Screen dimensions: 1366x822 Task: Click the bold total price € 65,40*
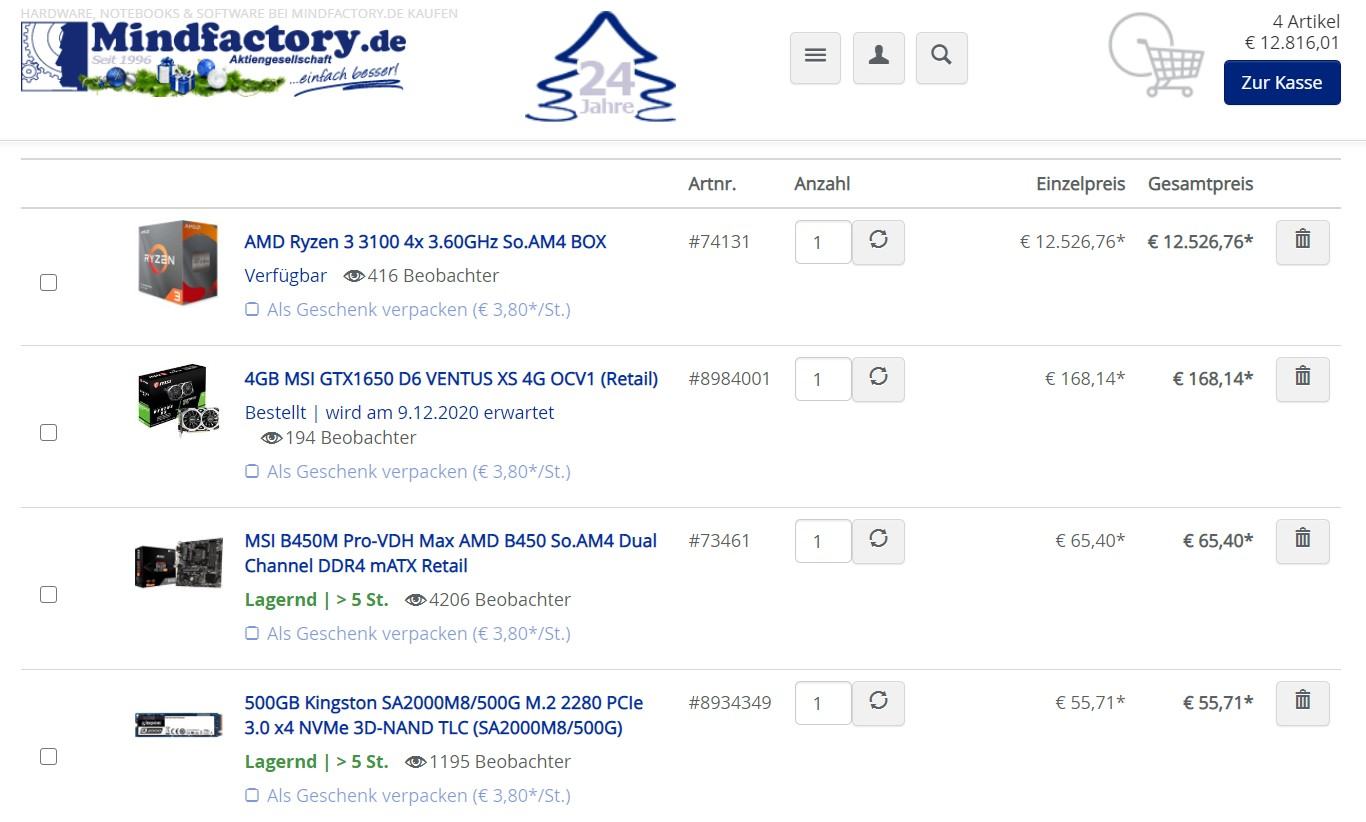1218,541
